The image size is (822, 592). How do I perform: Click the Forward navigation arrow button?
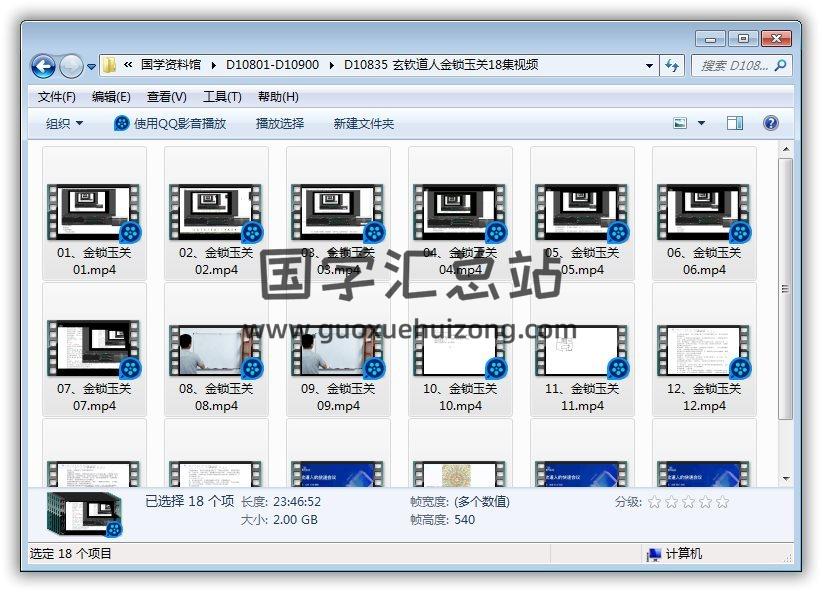pyautogui.click(x=71, y=66)
